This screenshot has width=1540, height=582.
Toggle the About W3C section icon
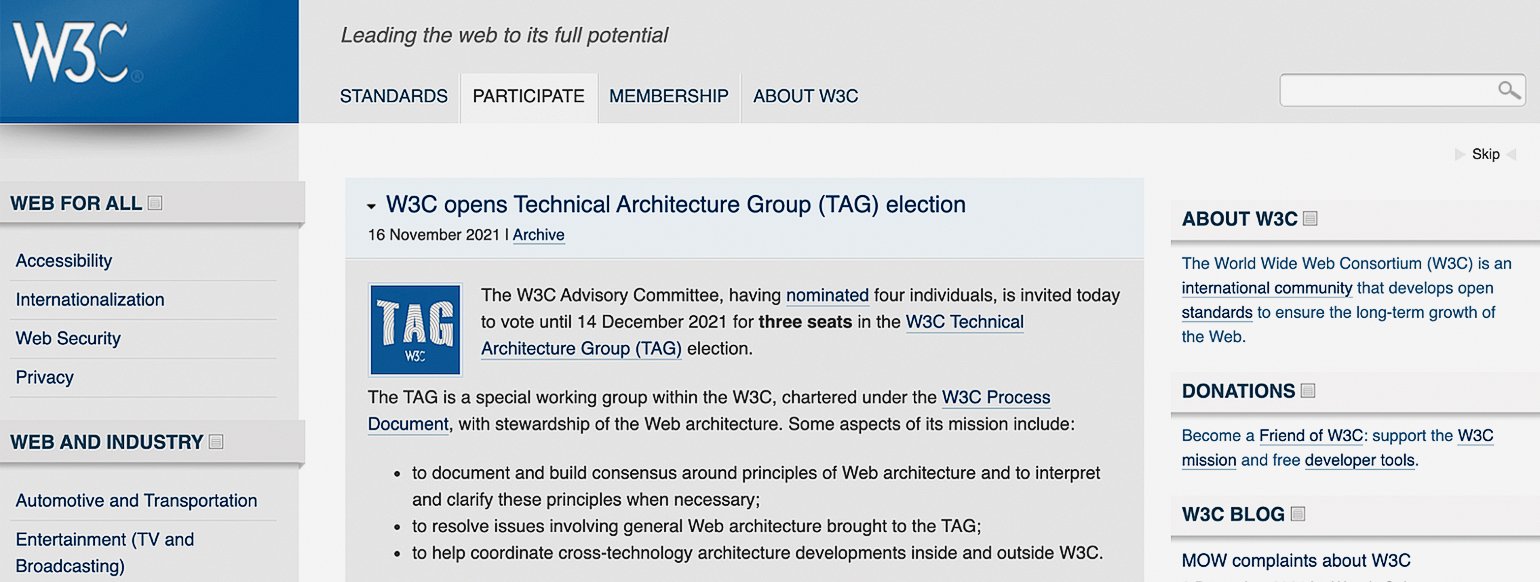coord(1311,219)
